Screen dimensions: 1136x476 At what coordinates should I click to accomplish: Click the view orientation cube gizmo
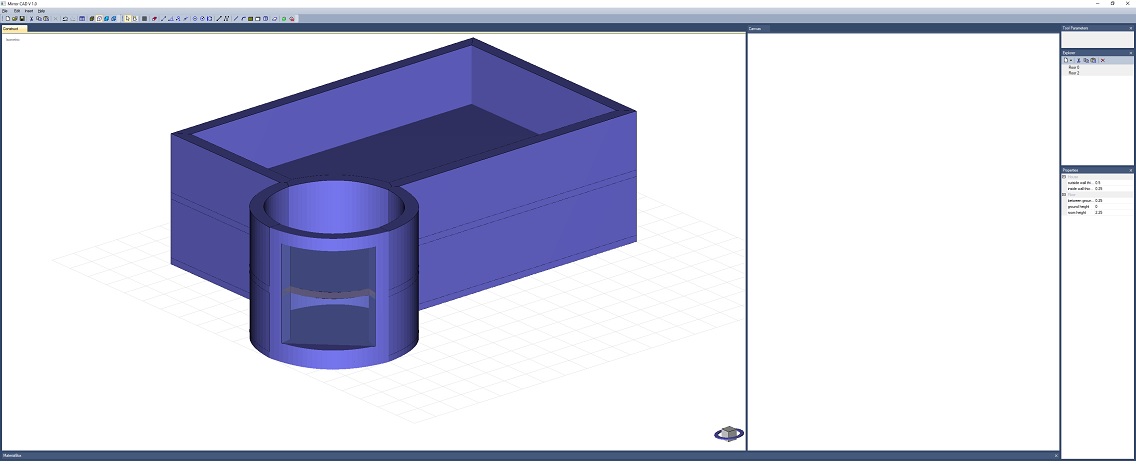pyautogui.click(x=729, y=433)
